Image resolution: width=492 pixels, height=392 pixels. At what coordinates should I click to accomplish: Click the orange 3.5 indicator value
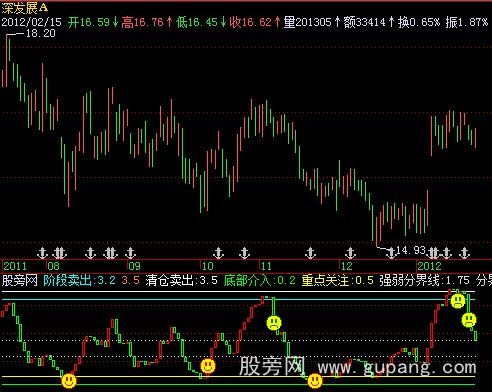[130, 280]
